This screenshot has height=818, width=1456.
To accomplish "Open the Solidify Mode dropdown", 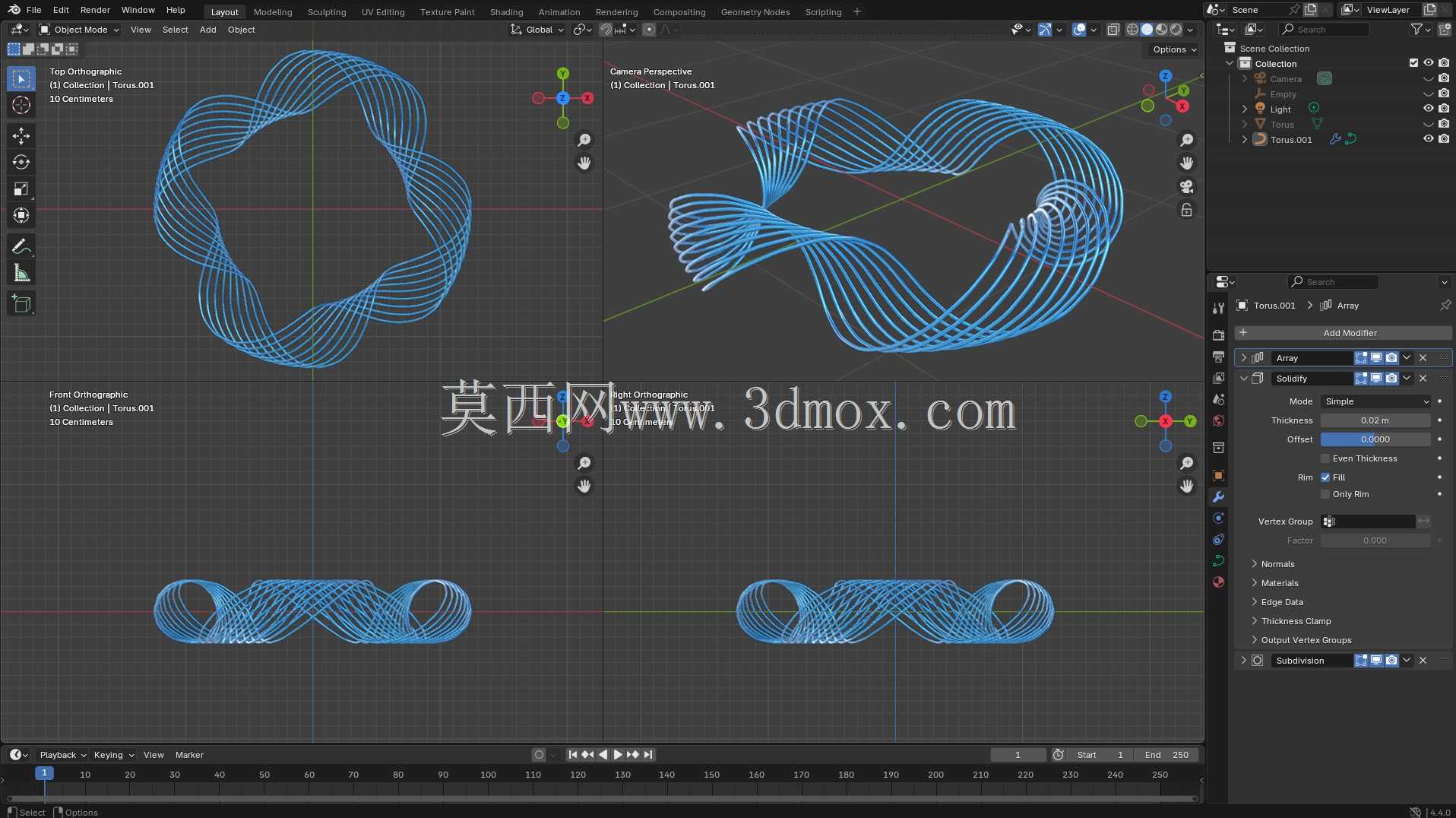I will 1375,401.
